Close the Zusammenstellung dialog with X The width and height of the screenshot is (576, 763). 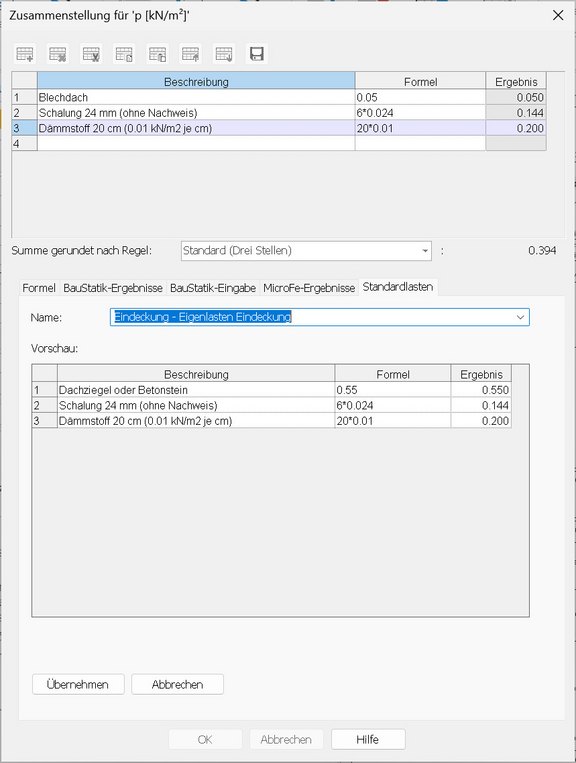pos(558,15)
